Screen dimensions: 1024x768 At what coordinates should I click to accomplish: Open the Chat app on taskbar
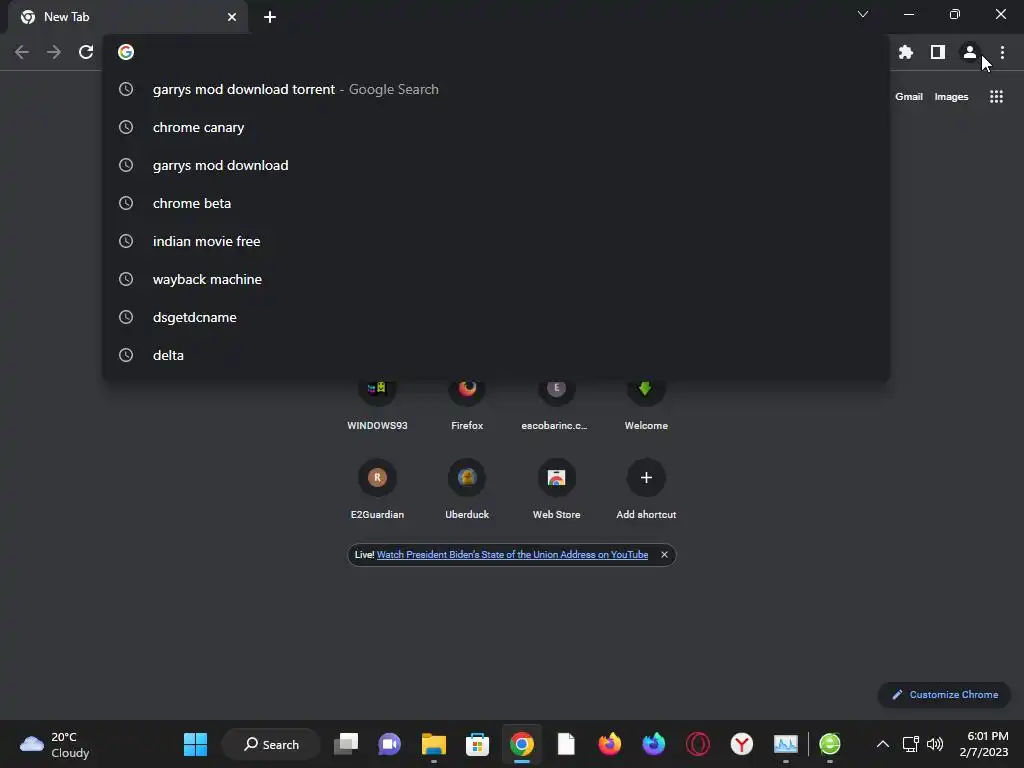(x=390, y=744)
